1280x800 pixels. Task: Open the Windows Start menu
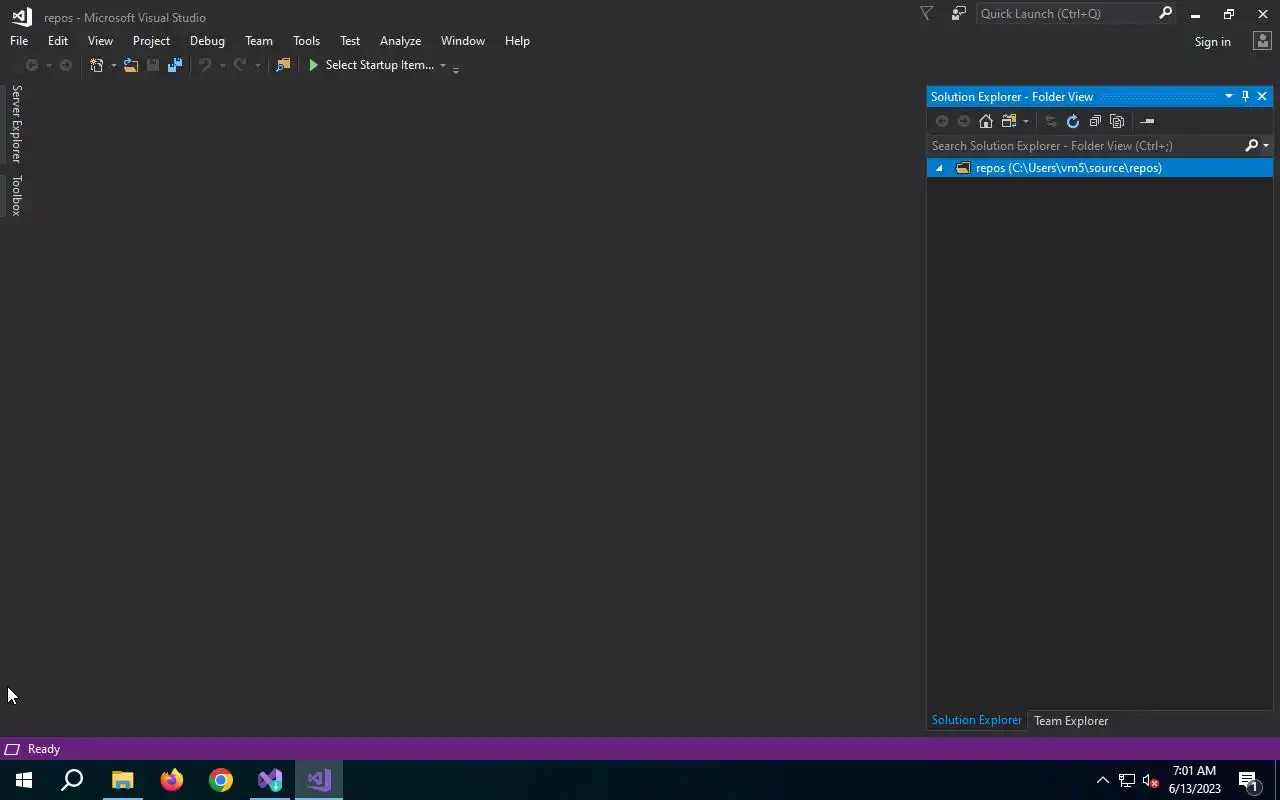point(24,780)
